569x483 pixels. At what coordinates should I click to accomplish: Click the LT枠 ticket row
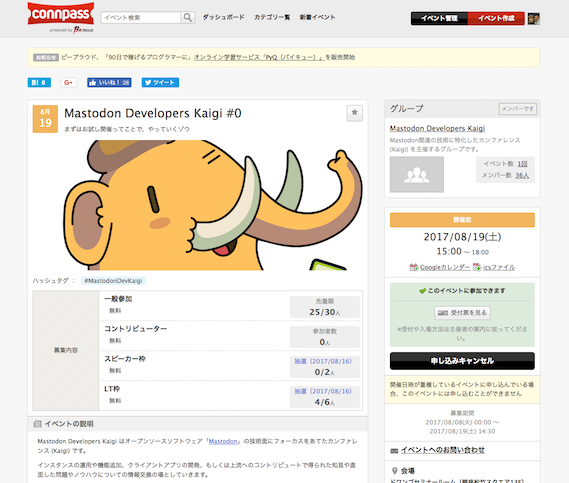[231, 396]
